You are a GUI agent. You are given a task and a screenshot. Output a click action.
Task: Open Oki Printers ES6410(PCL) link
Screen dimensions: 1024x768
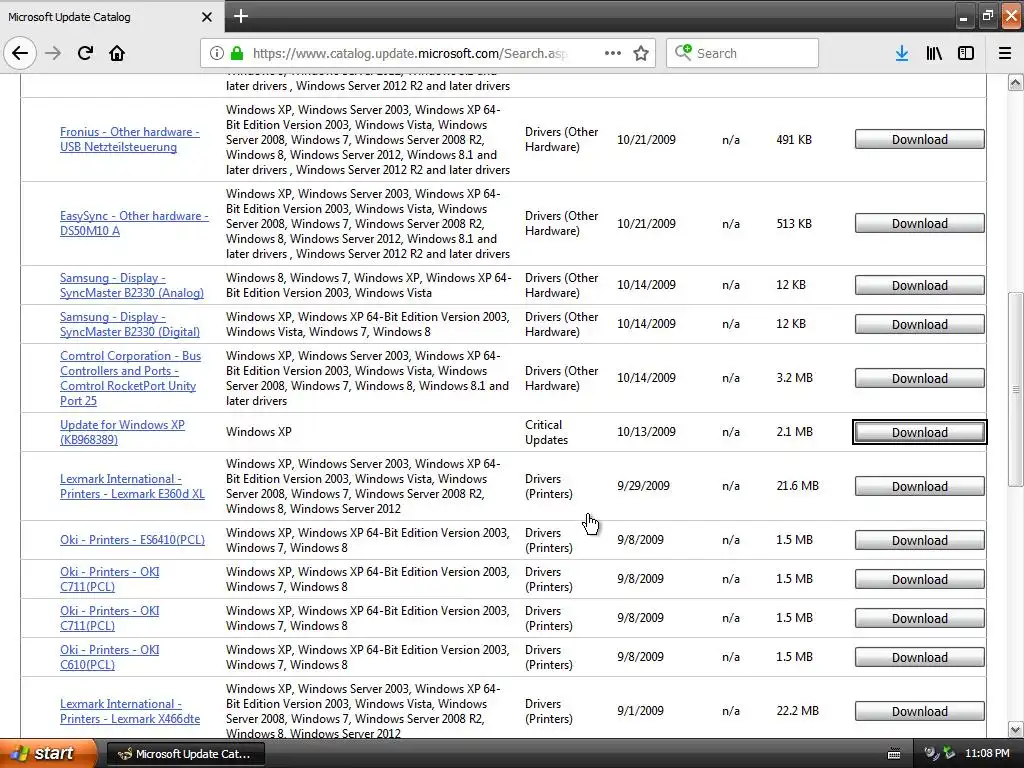132,540
